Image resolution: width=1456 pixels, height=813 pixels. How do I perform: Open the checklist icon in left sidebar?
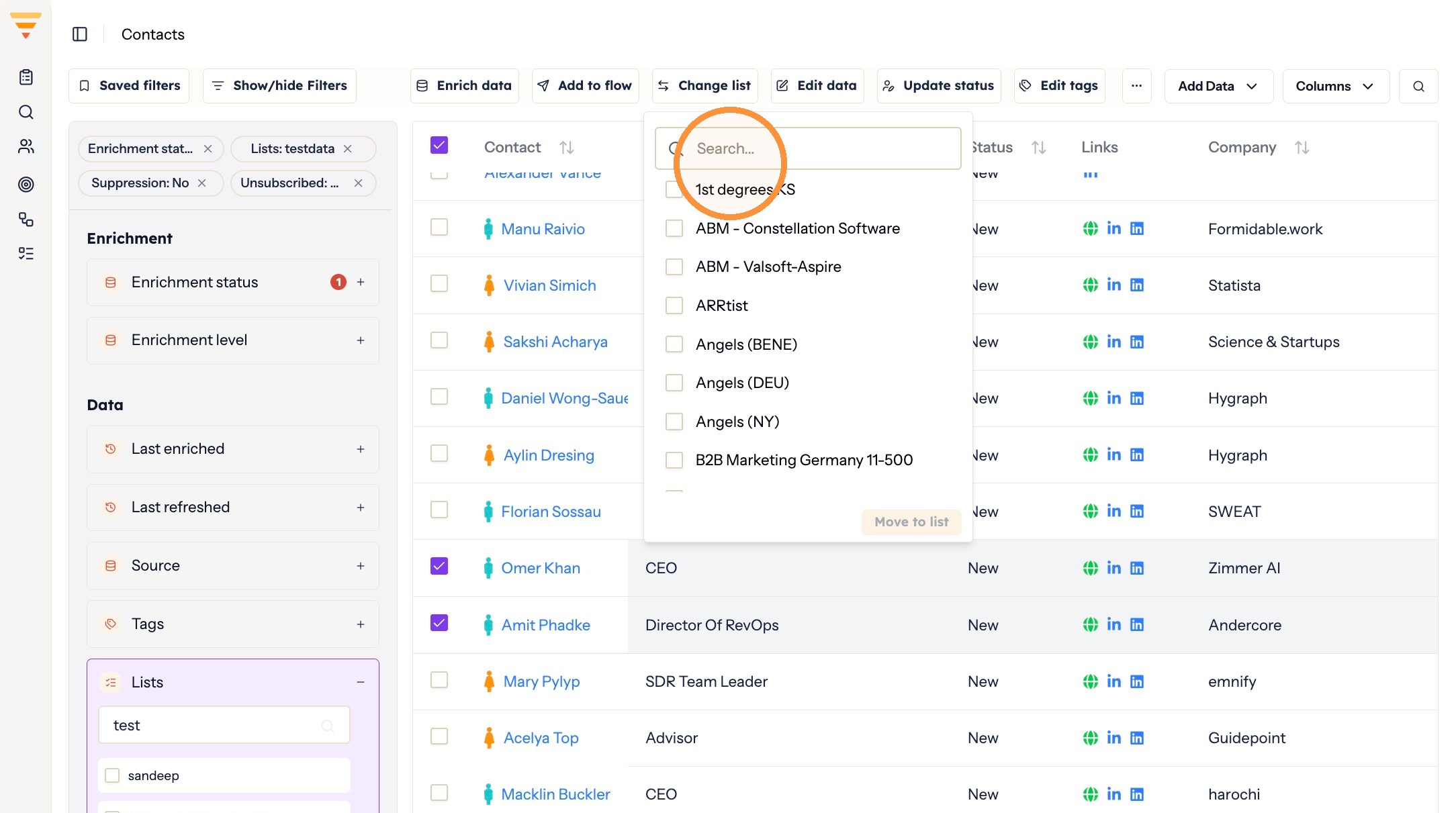26,253
